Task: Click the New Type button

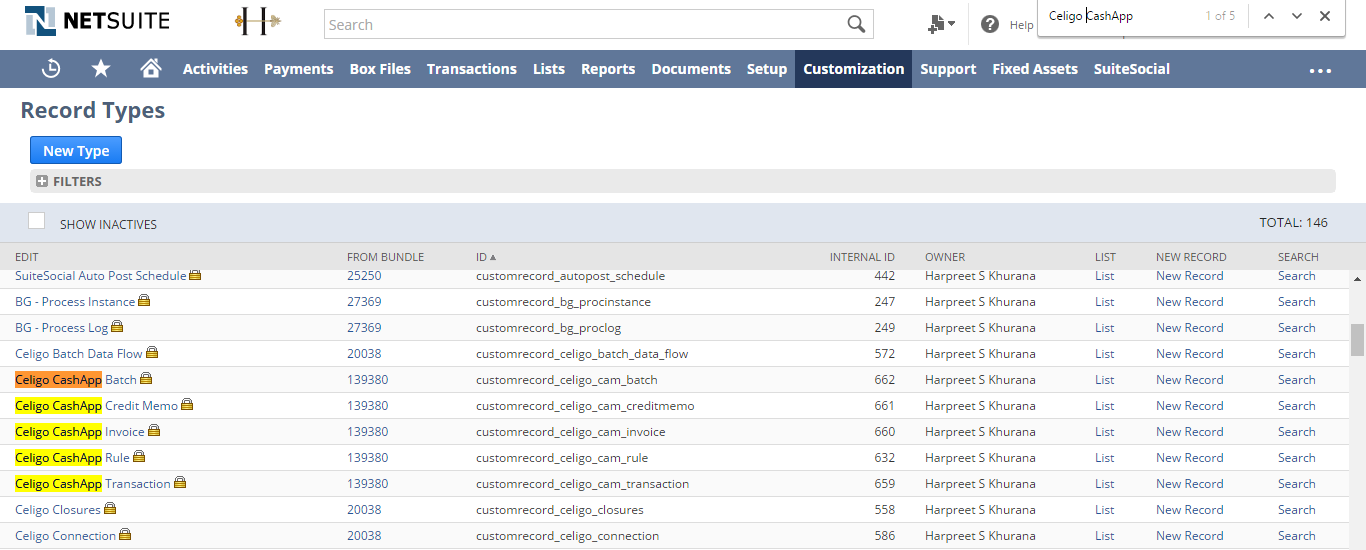Action: click(x=76, y=150)
